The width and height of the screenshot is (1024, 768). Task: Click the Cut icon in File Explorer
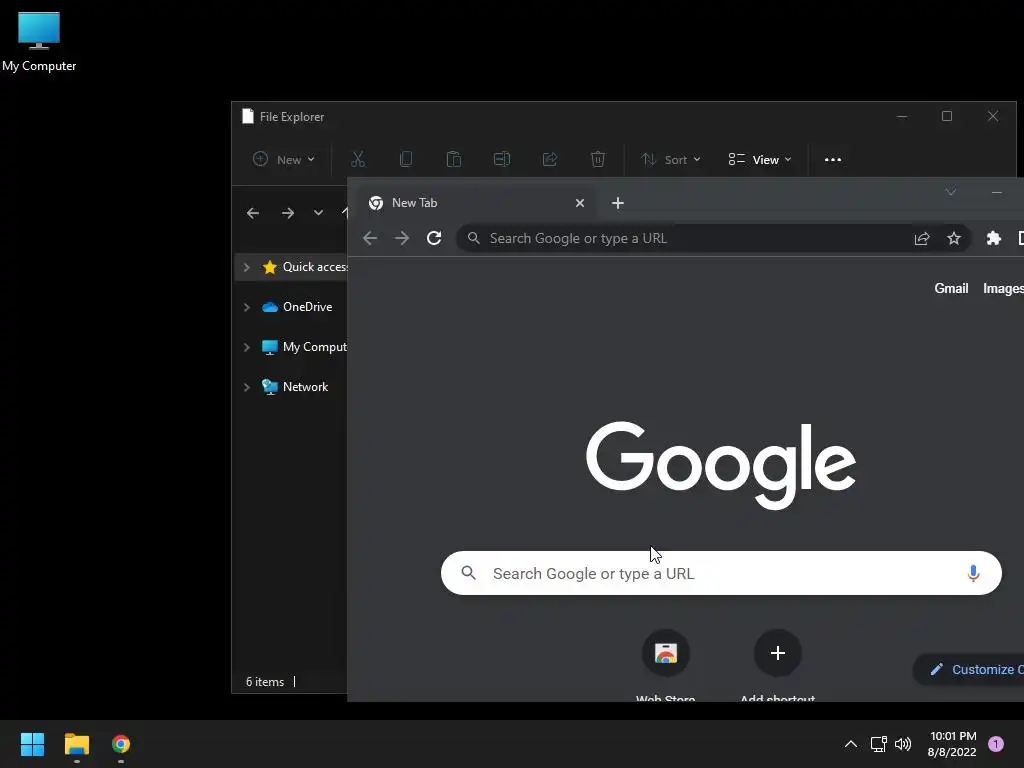(x=358, y=159)
